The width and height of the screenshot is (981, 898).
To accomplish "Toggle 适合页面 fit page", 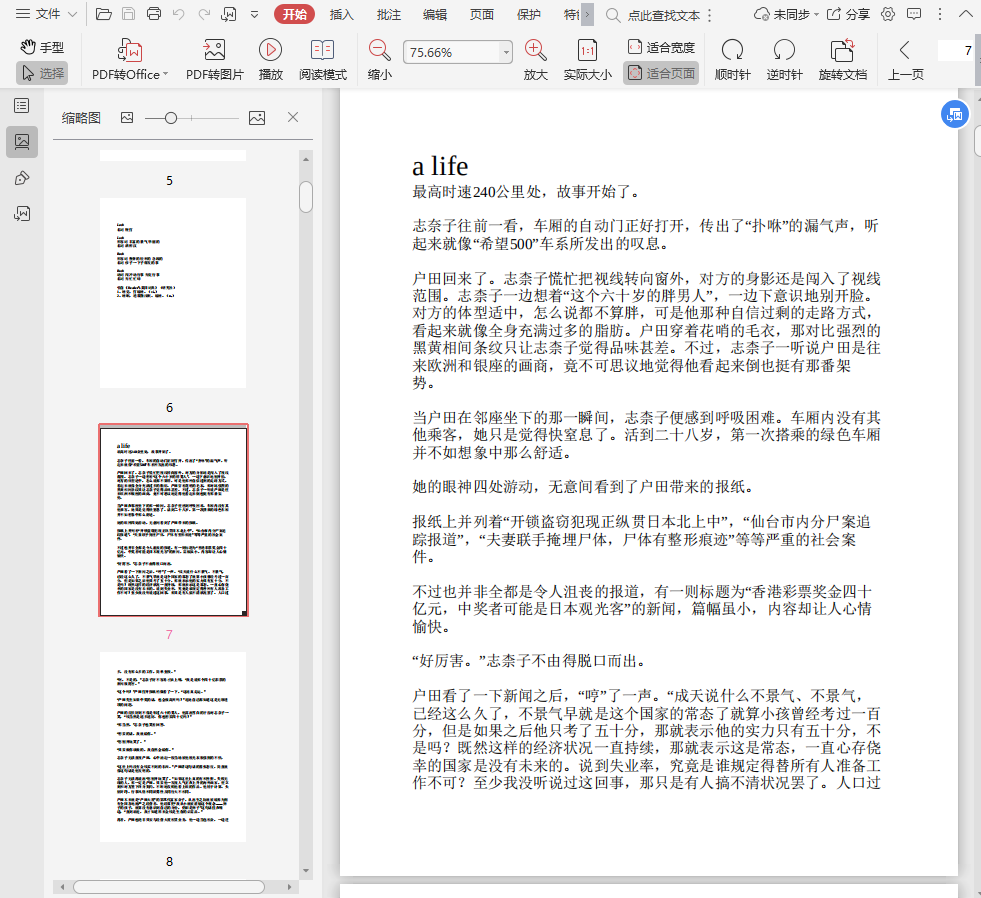I will coord(661,73).
